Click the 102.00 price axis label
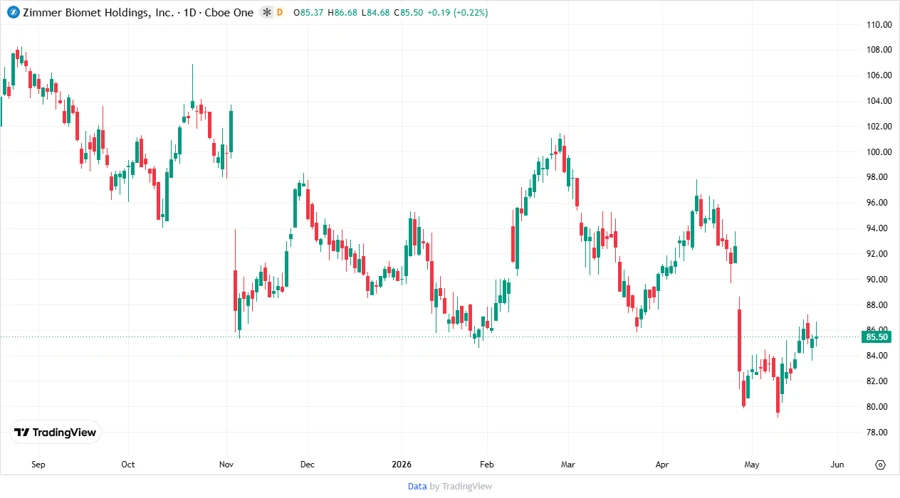The height and width of the screenshot is (498, 900). tap(879, 126)
